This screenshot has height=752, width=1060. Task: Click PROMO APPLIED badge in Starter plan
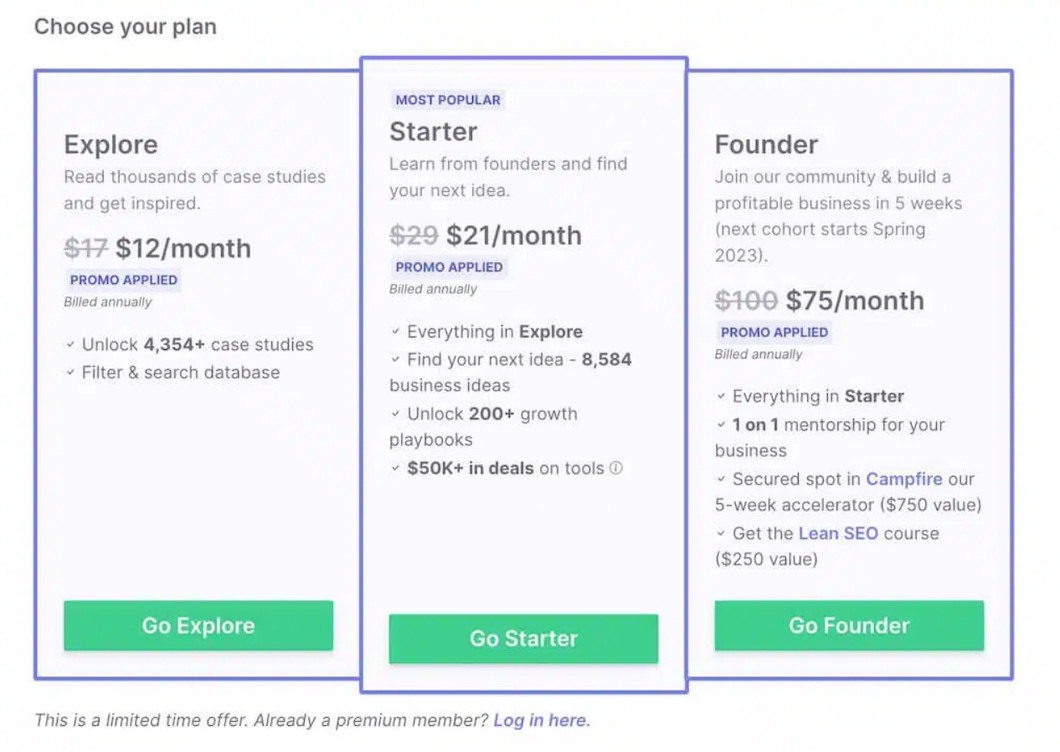(449, 267)
